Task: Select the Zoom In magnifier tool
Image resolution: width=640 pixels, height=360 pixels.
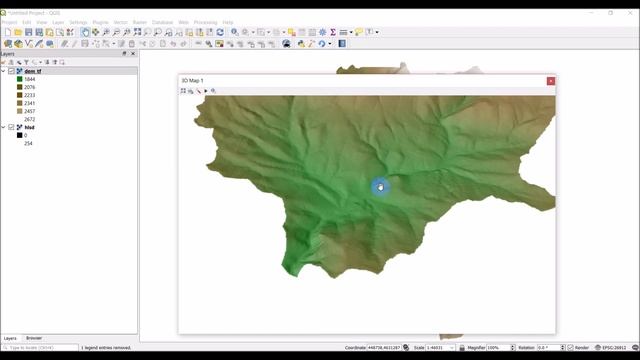Action: coord(106,32)
